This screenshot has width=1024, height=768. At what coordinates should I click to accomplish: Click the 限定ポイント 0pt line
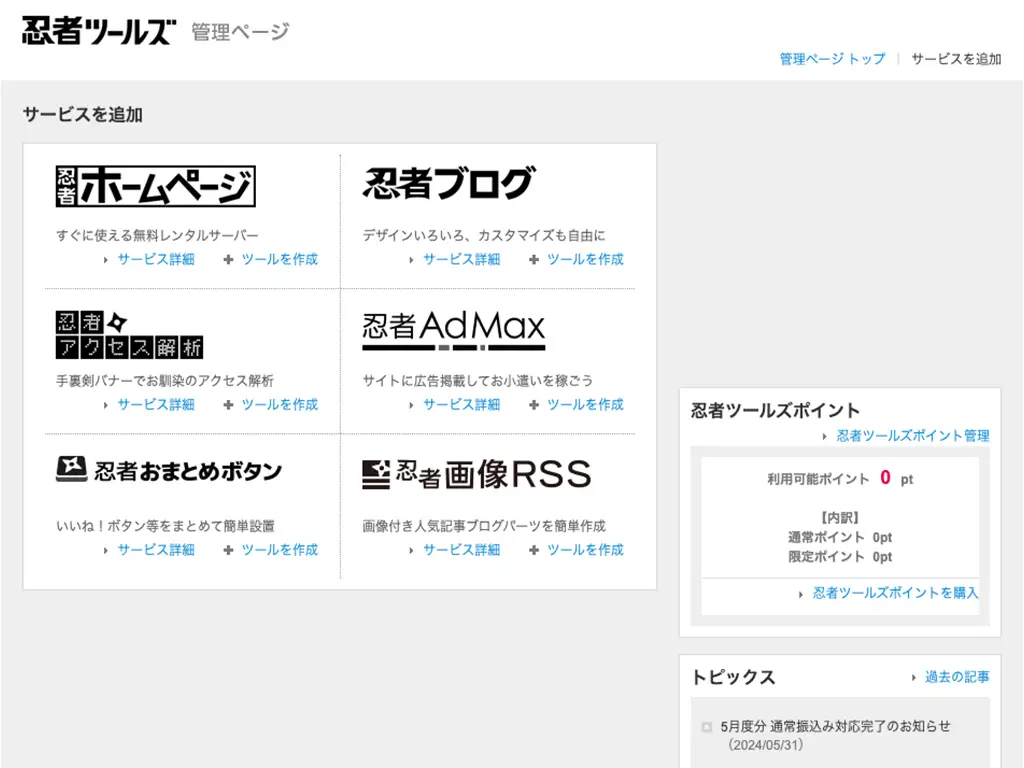840,557
